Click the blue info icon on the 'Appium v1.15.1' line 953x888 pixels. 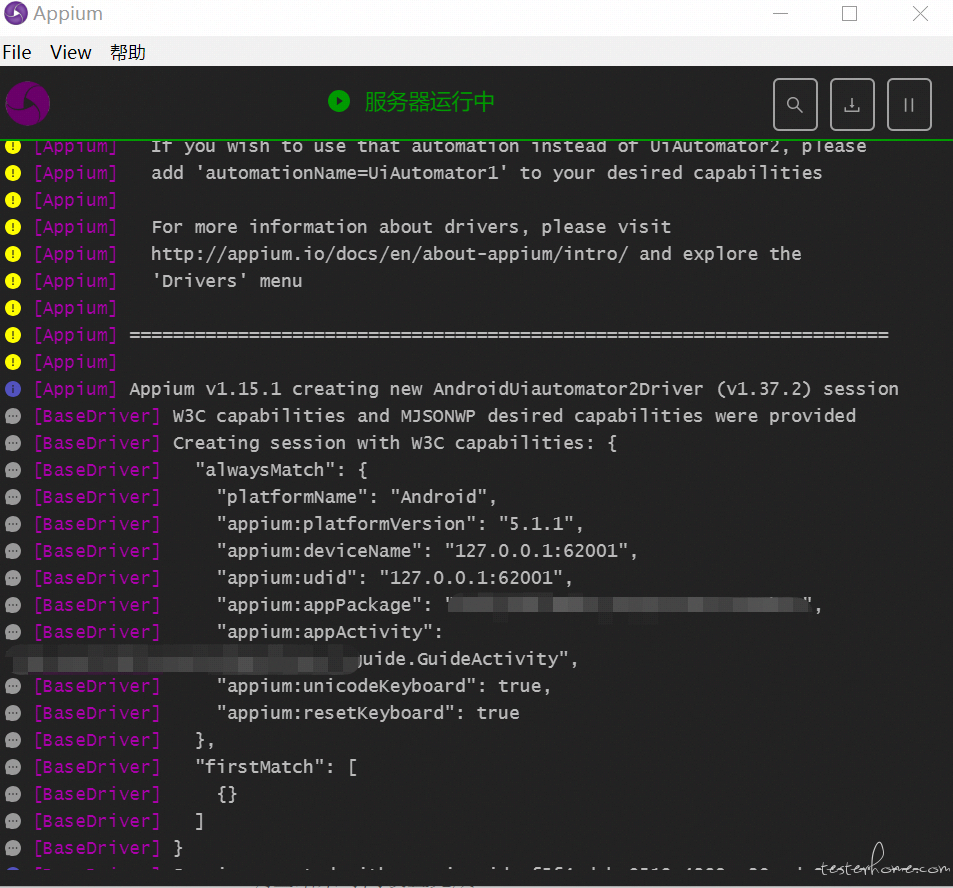point(13,389)
